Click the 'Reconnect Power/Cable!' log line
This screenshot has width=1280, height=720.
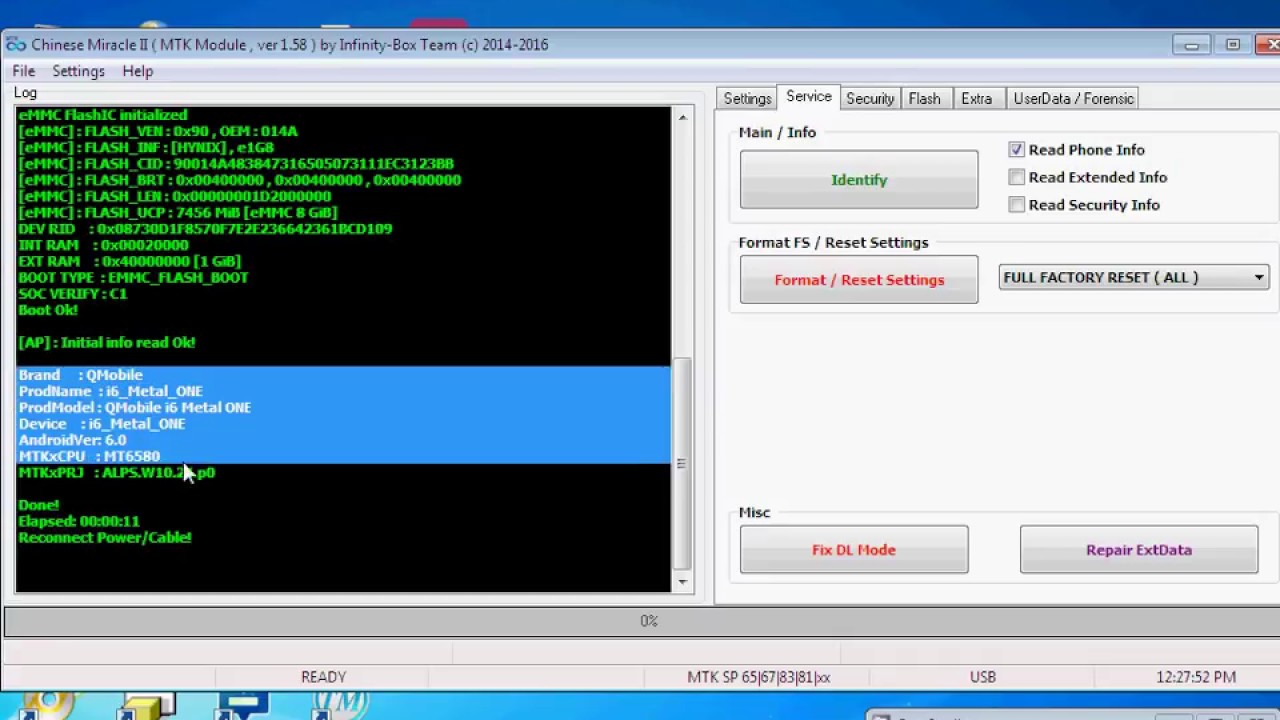point(105,537)
